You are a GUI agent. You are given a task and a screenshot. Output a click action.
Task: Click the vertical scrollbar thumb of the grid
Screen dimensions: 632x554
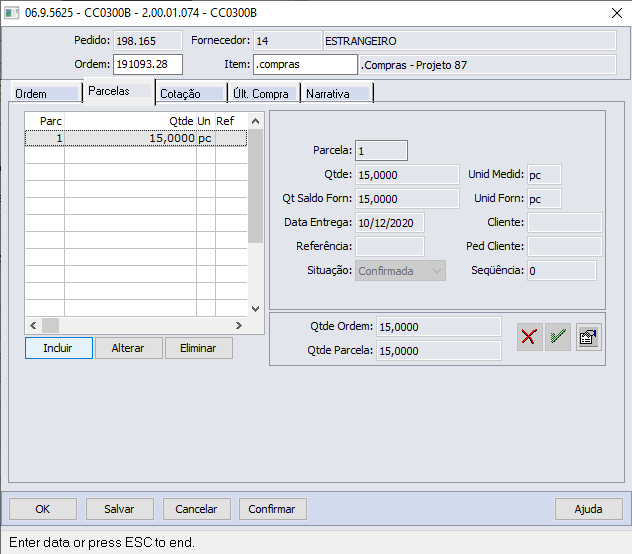point(255,186)
